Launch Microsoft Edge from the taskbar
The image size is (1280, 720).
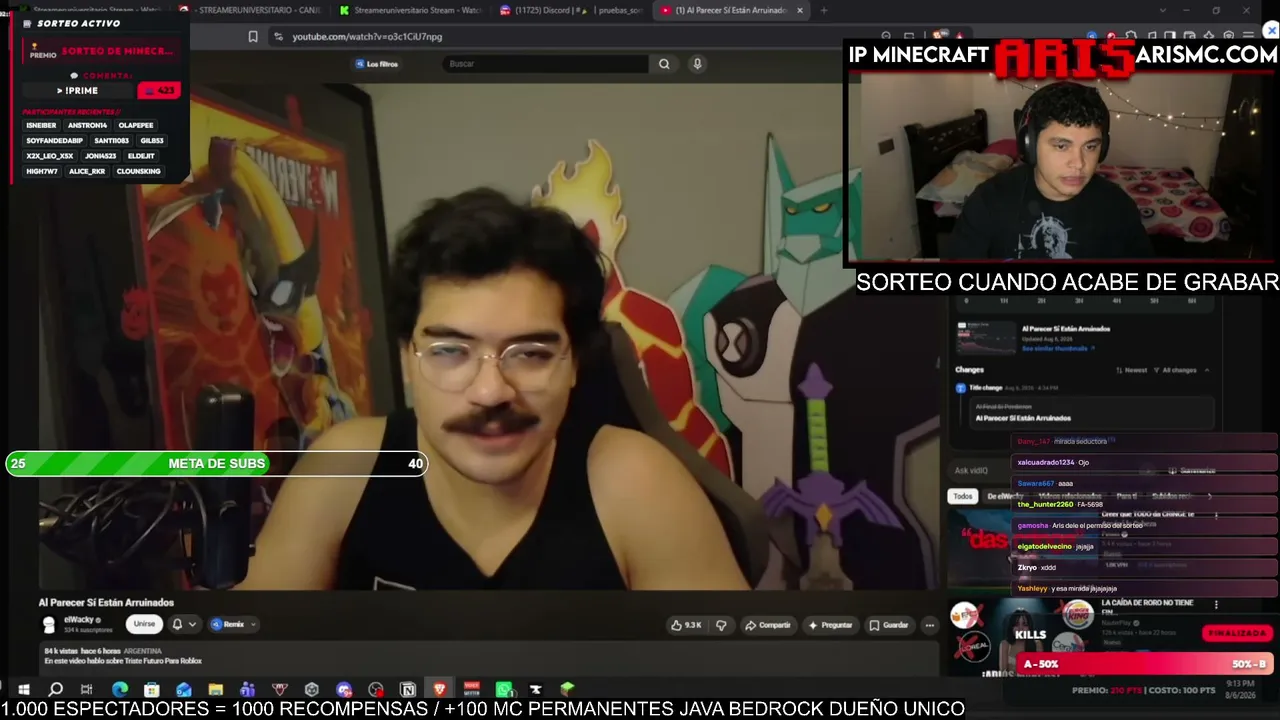pyautogui.click(x=120, y=689)
